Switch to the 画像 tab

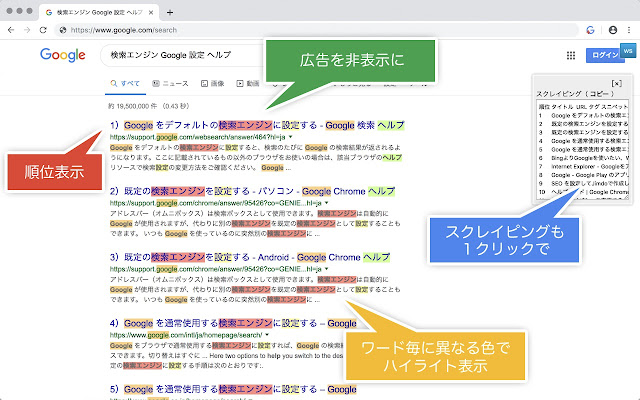click(x=213, y=83)
